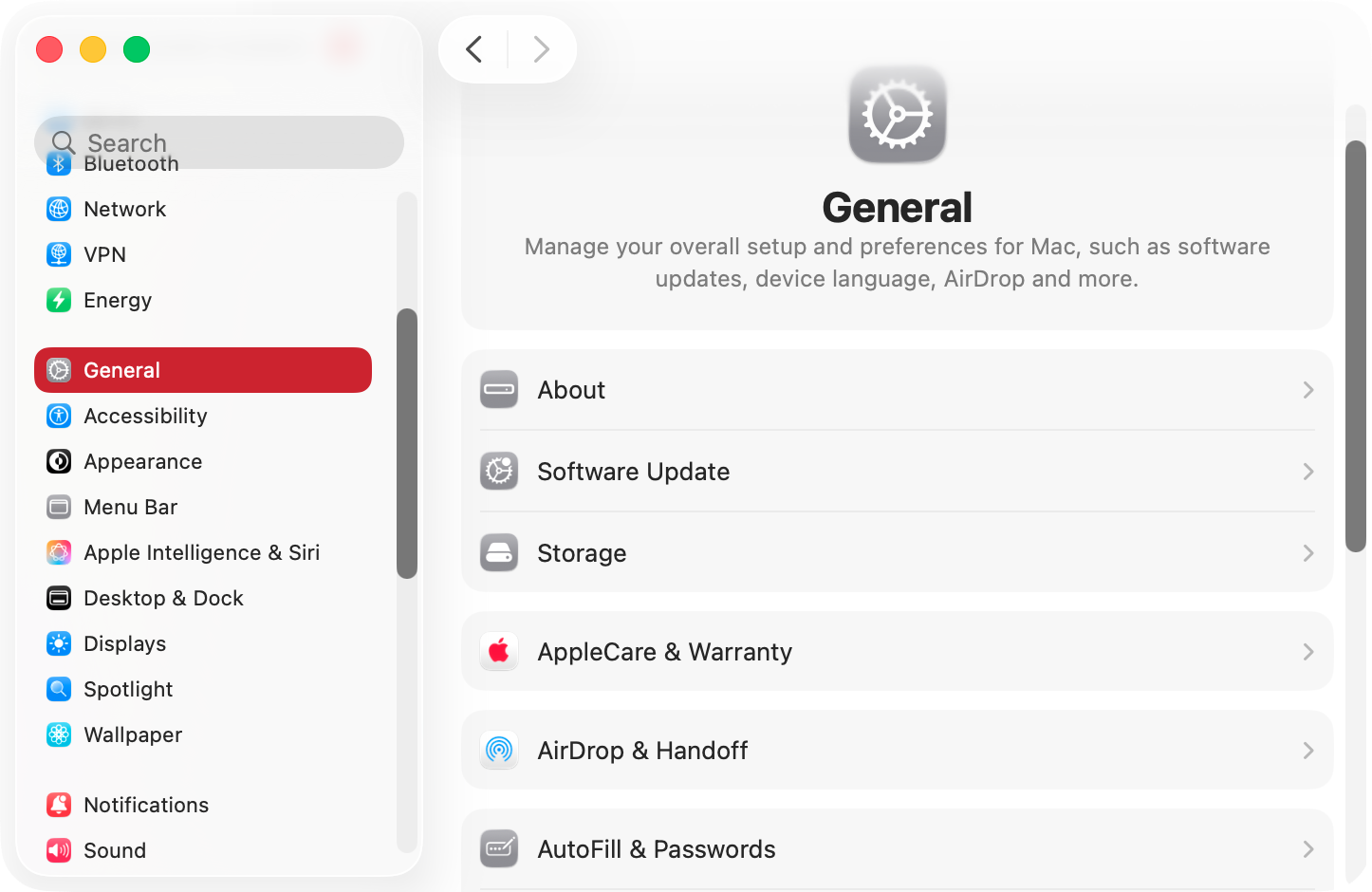The width and height of the screenshot is (1372, 892).
Task: Select the Accessibility icon
Action: click(x=59, y=416)
